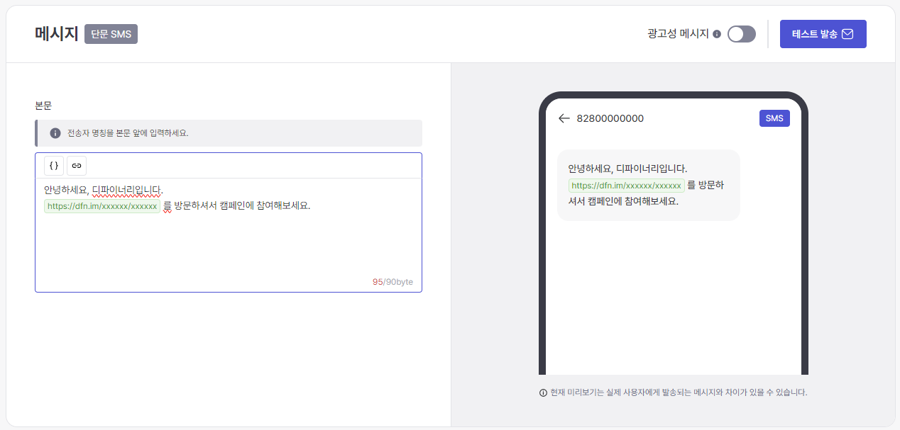The height and width of the screenshot is (430, 900).
Task: Click the info icon in sender notice banner
Action: (x=55, y=133)
